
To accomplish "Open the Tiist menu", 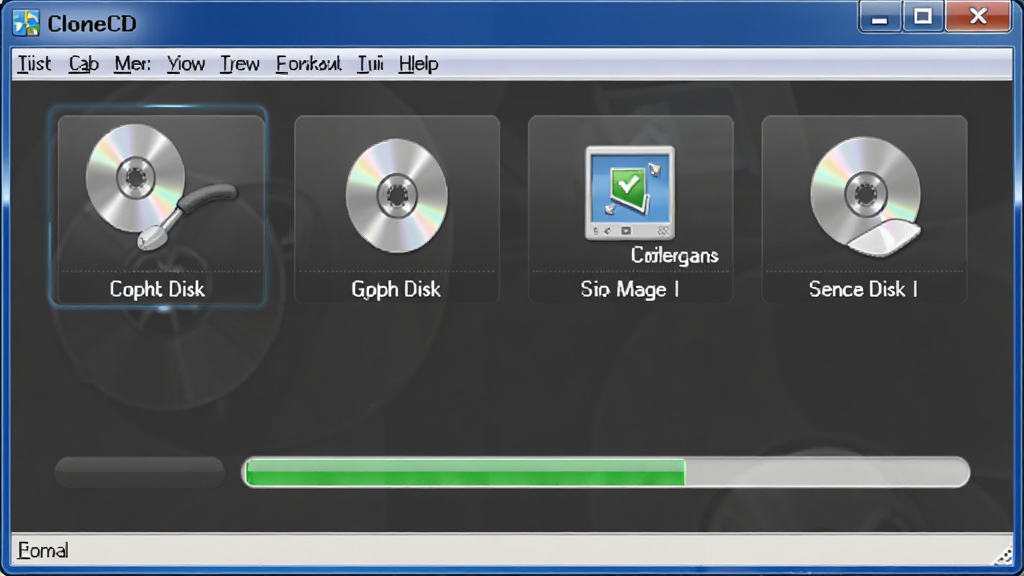I will tap(34, 64).
